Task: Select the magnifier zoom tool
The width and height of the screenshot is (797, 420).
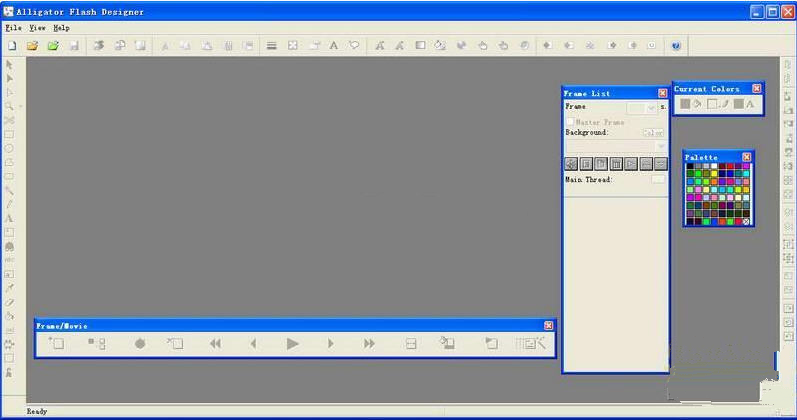Action: 9,106
